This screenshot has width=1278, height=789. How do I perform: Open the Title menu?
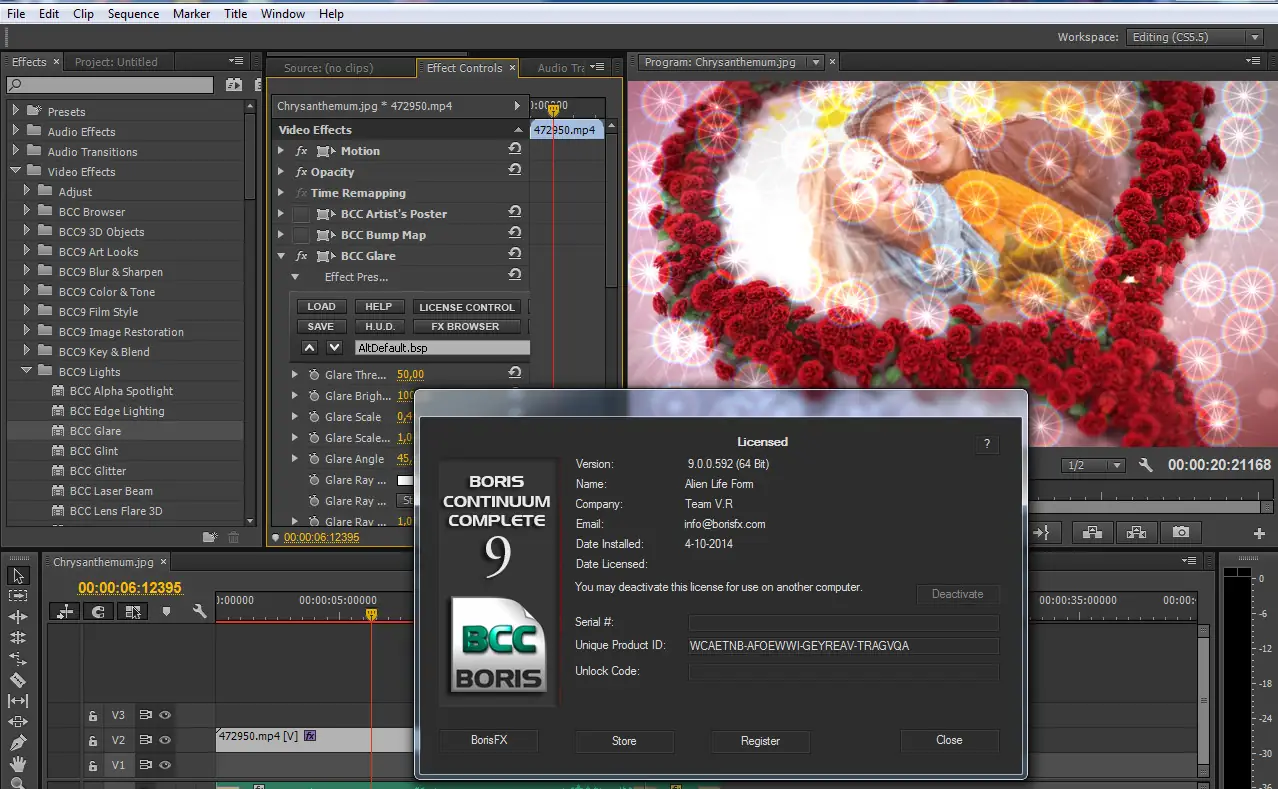pos(236,14)
